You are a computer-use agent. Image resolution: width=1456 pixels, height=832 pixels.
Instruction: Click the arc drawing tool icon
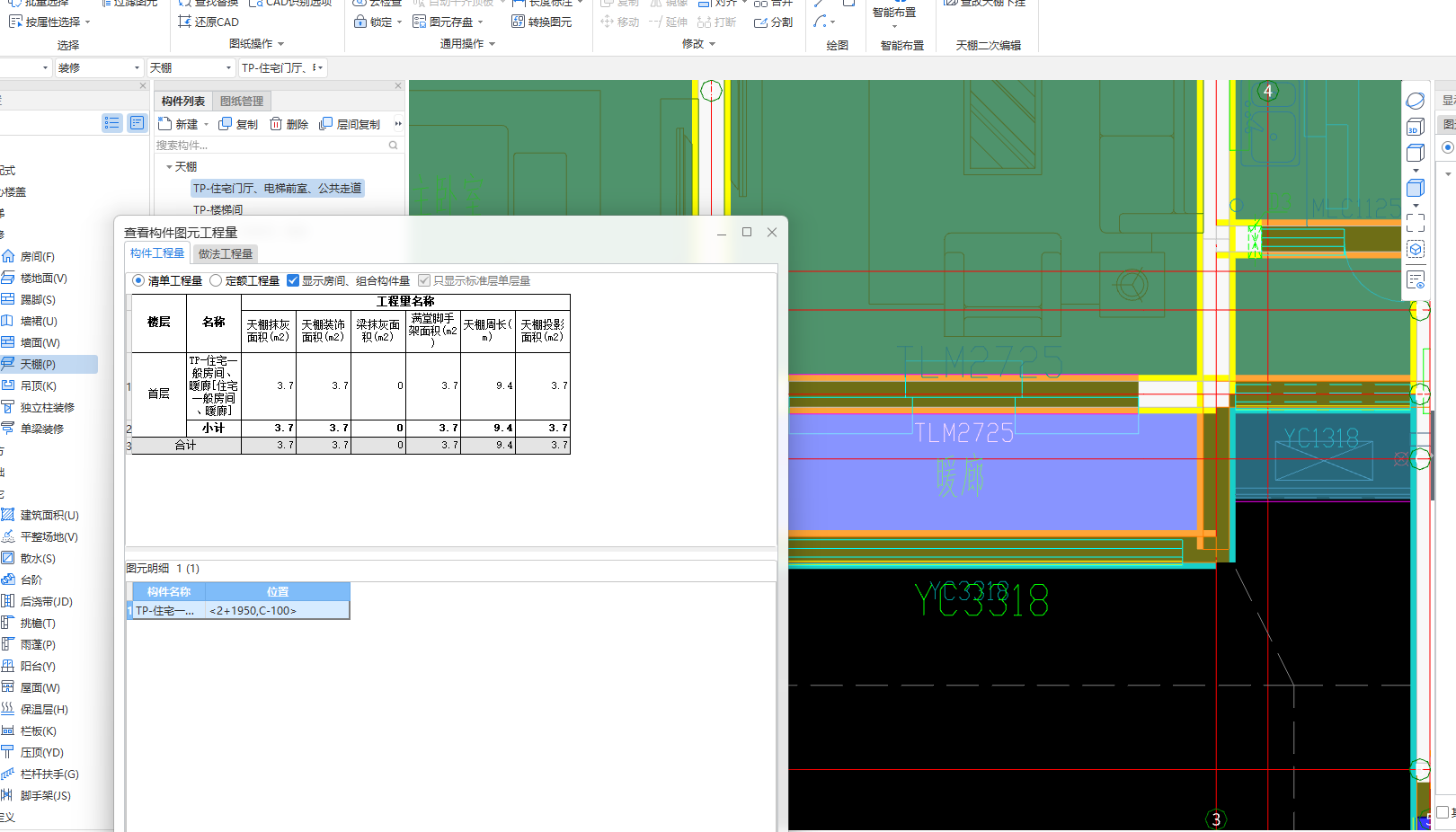pos(820,22)
